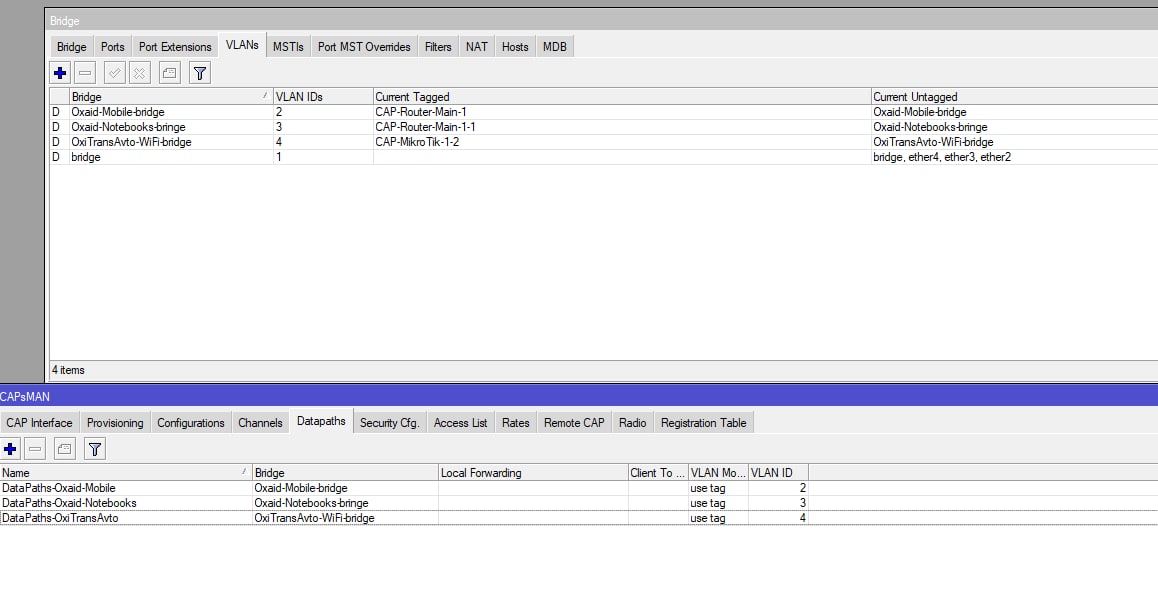Sort datapaths by Bridge column
Viewport: 1158px width, 609px height.
345,472
